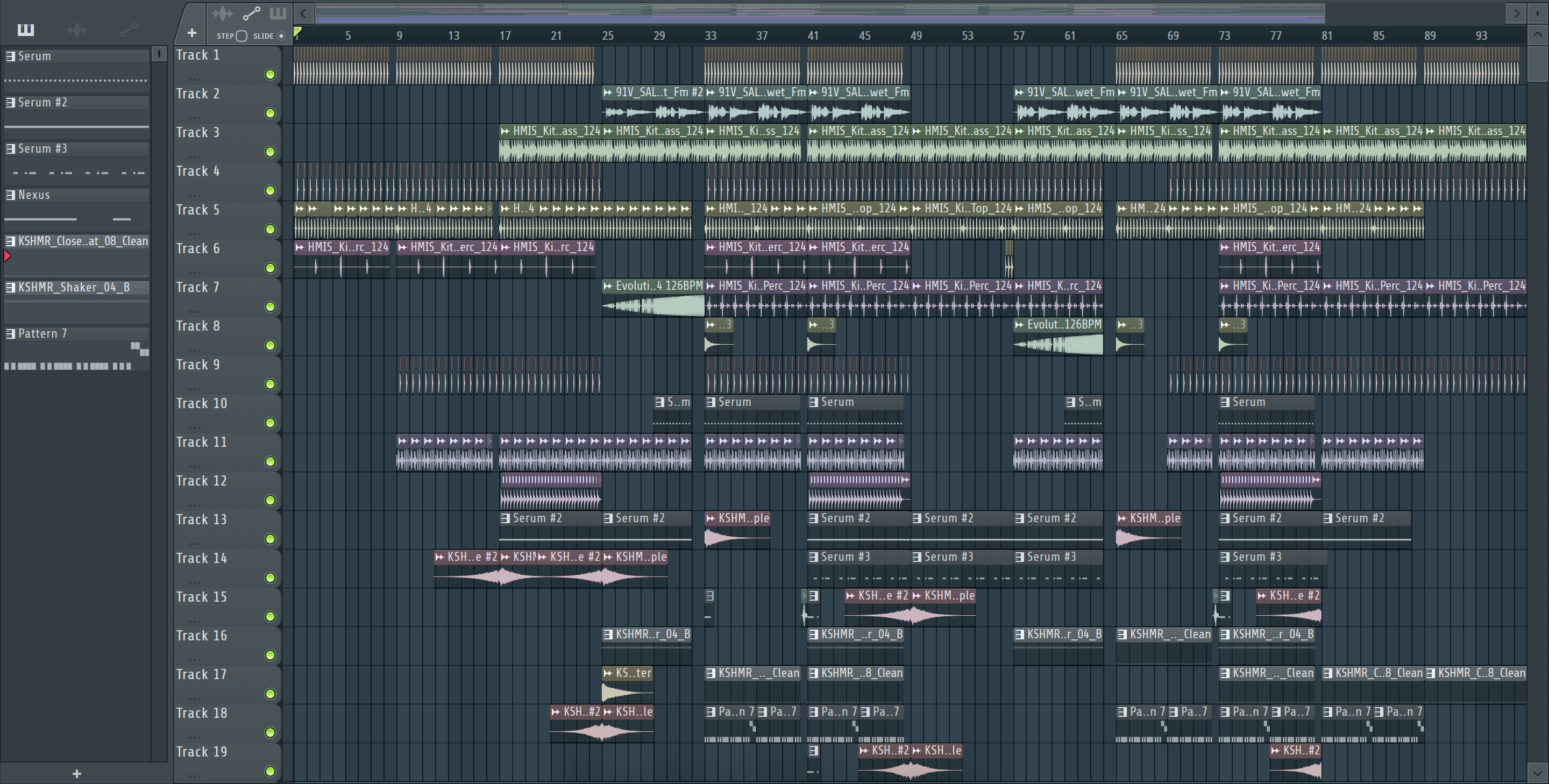Viewport: 1549px width, 784px height.
Task: Switch picker to audio clips tab
Action: coord(77,30)
